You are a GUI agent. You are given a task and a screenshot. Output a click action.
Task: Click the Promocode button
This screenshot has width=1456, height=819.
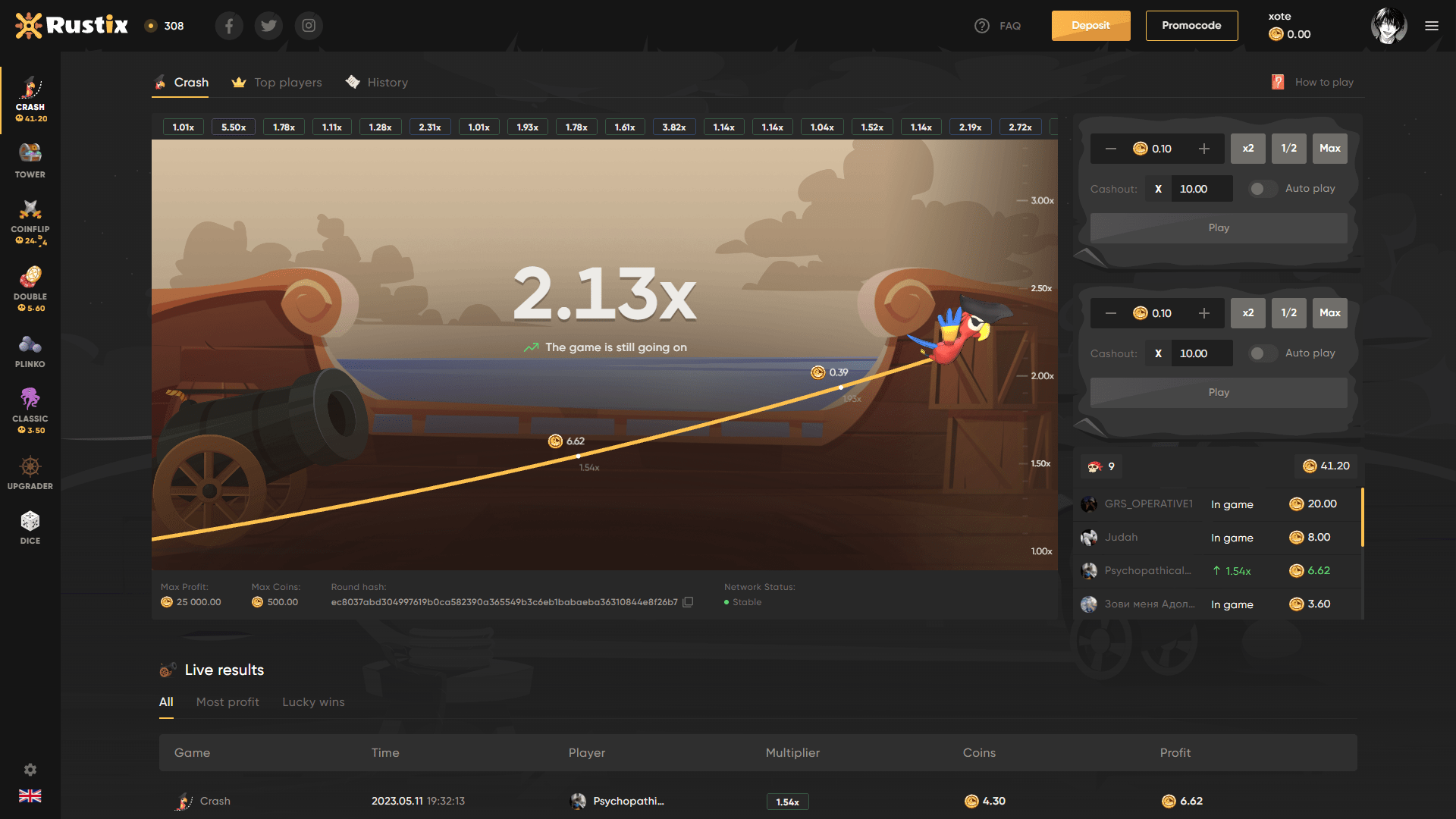tap(1192, 25)
